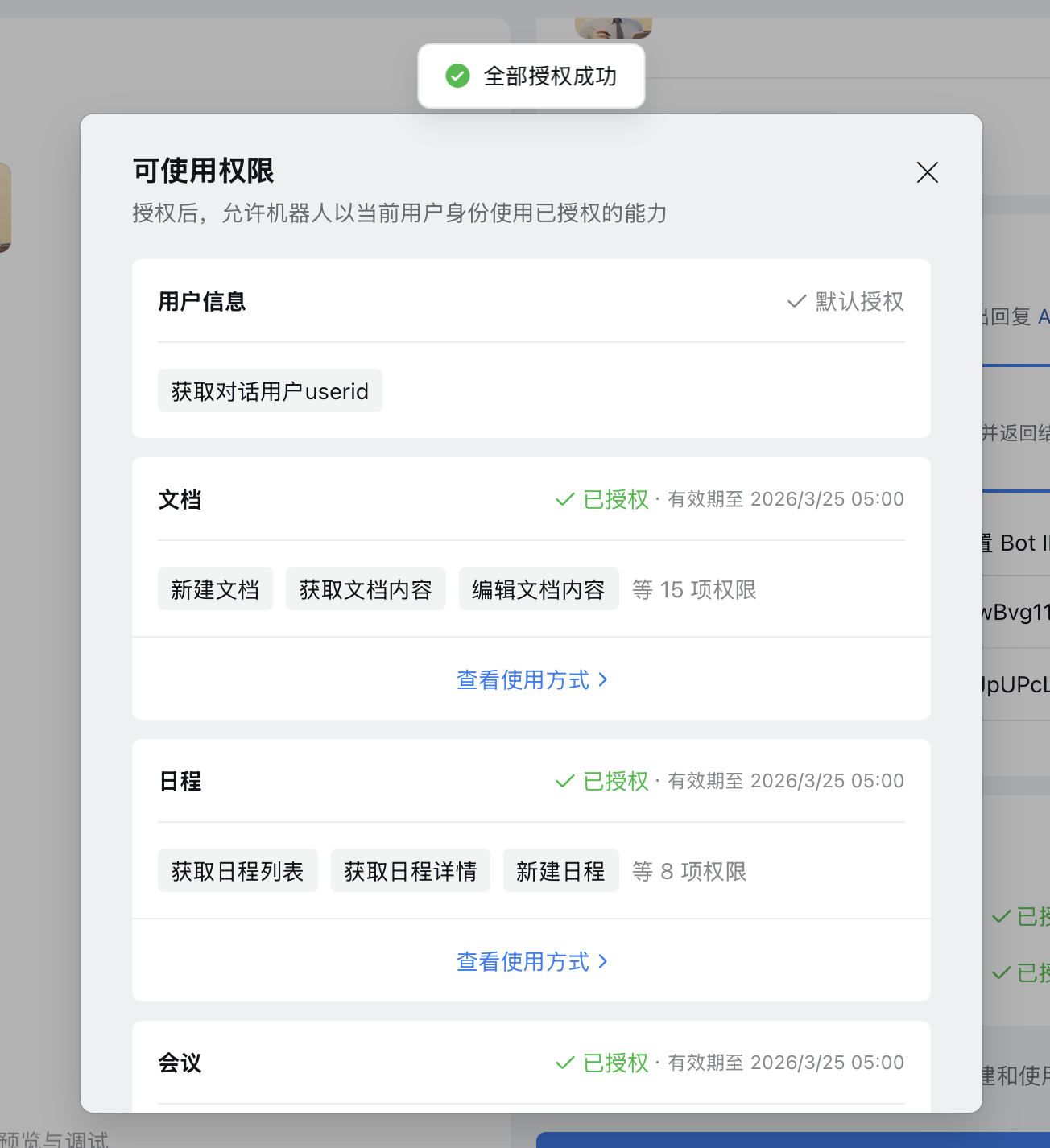Open 查看使用方式 link under 日程
Screen dimensions: 1050x1148
523,962
